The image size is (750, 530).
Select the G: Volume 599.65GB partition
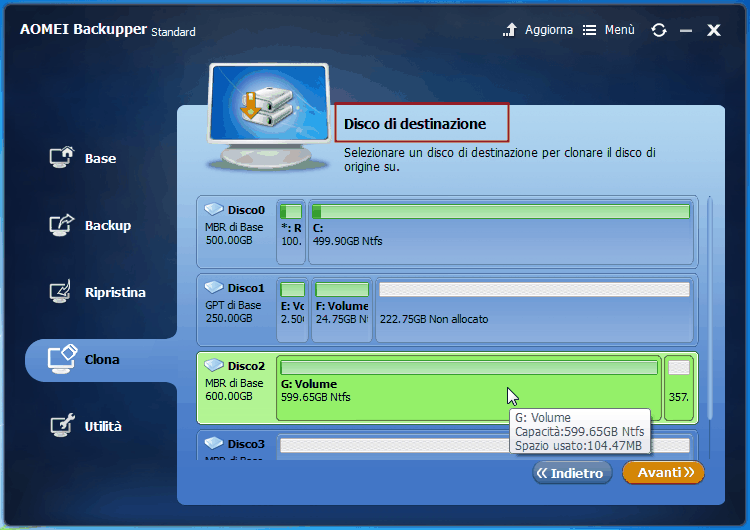click(x=469, y=388)
